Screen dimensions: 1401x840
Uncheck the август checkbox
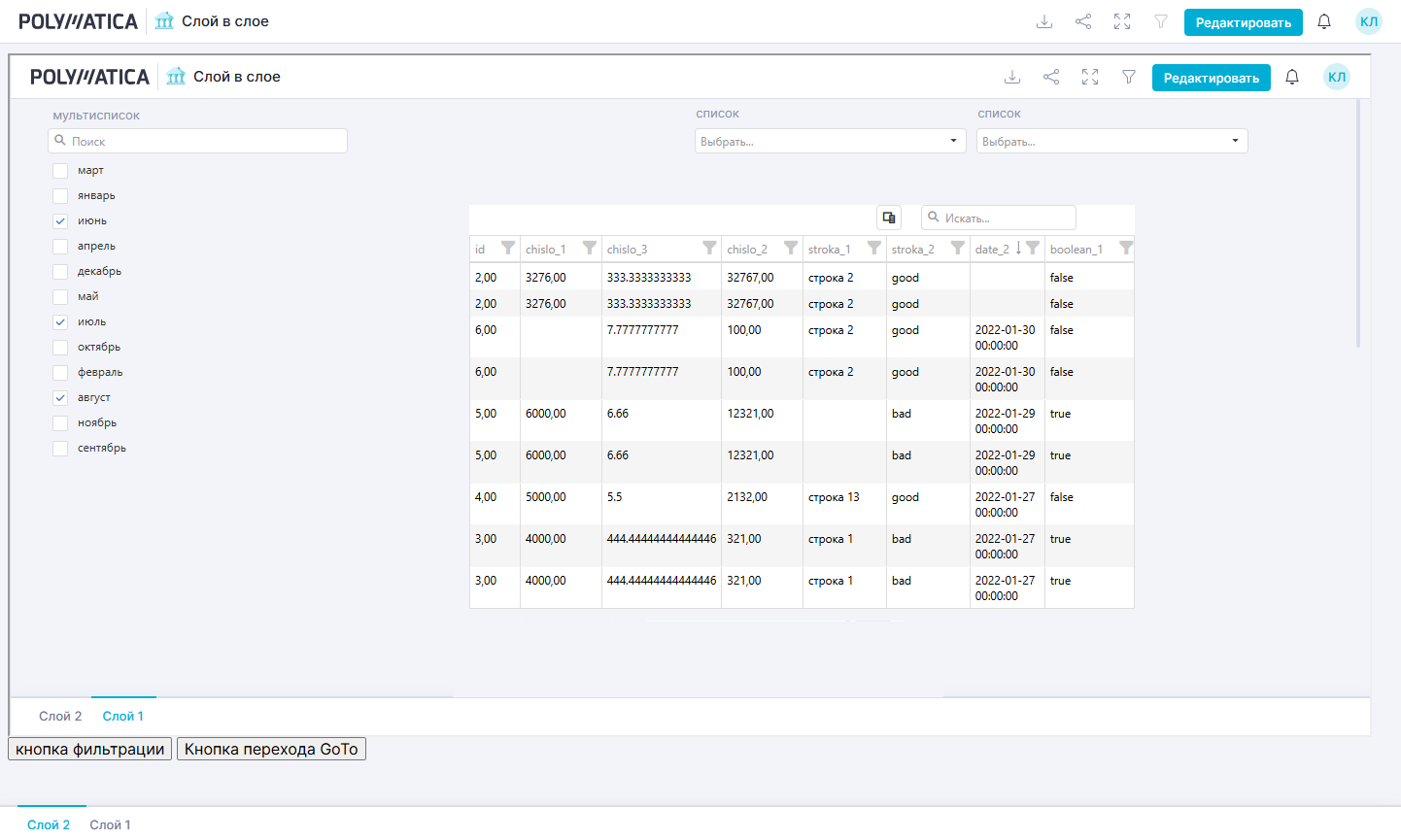[x=60, y=398]
